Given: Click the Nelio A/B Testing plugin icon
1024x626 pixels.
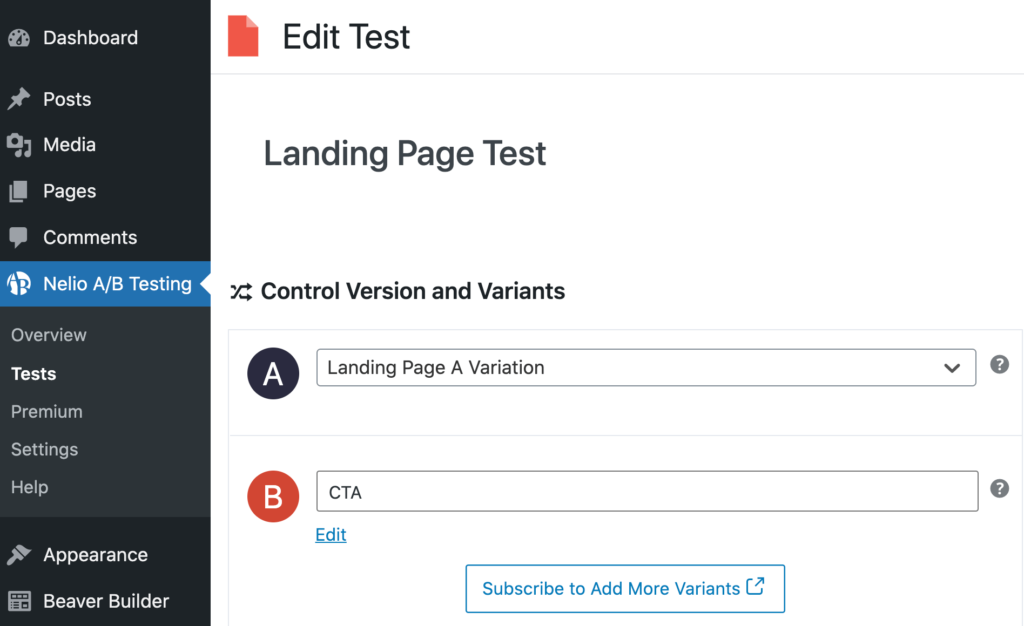Looking at the screenshot, I should (x=21, y=284).
